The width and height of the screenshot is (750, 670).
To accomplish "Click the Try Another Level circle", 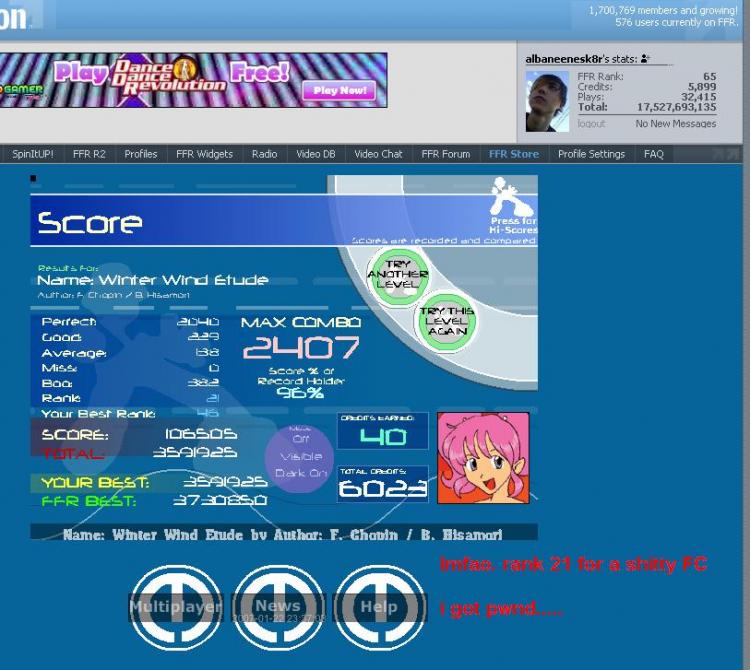I will tap(398, 275).
